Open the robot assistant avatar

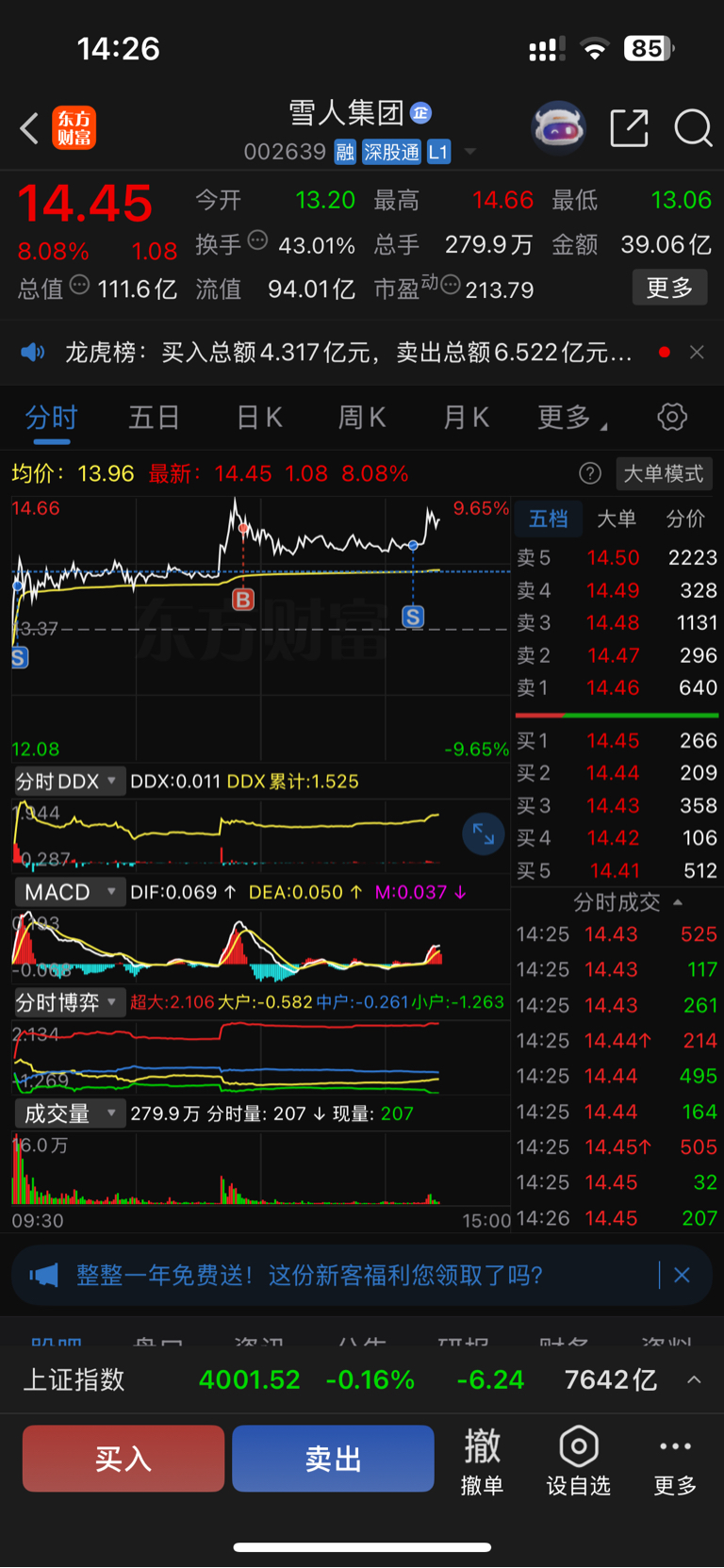pyautogui.click(x=558, y=127)
